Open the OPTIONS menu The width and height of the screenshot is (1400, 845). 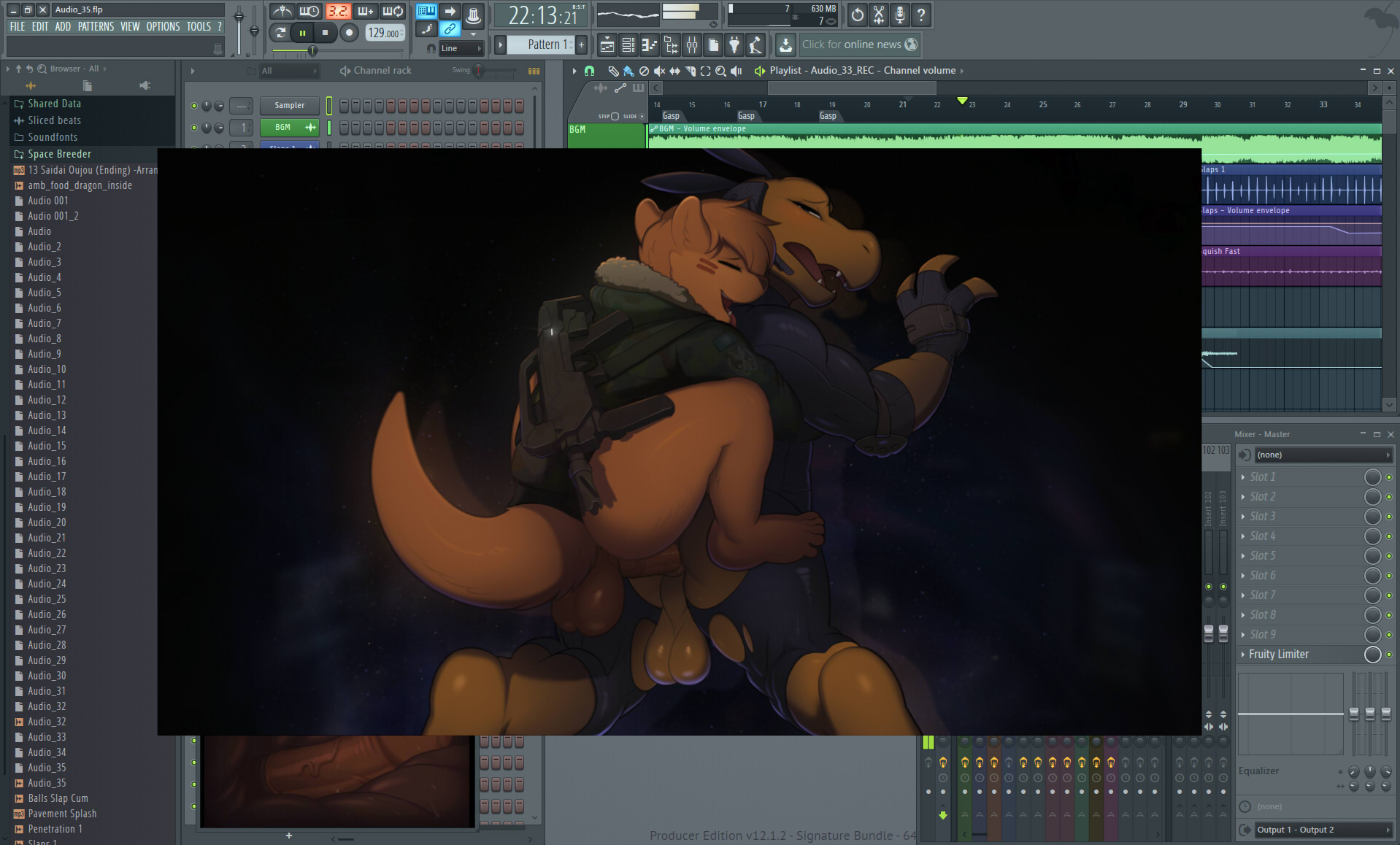[x=163, y=26]
